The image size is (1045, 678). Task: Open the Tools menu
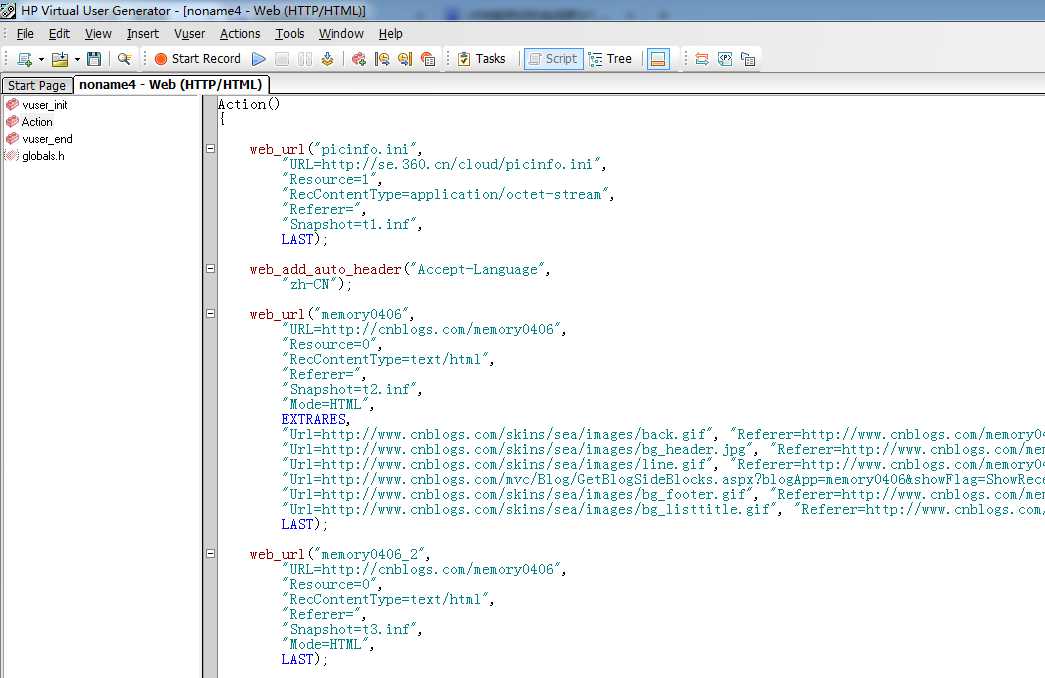pos(290,33)
